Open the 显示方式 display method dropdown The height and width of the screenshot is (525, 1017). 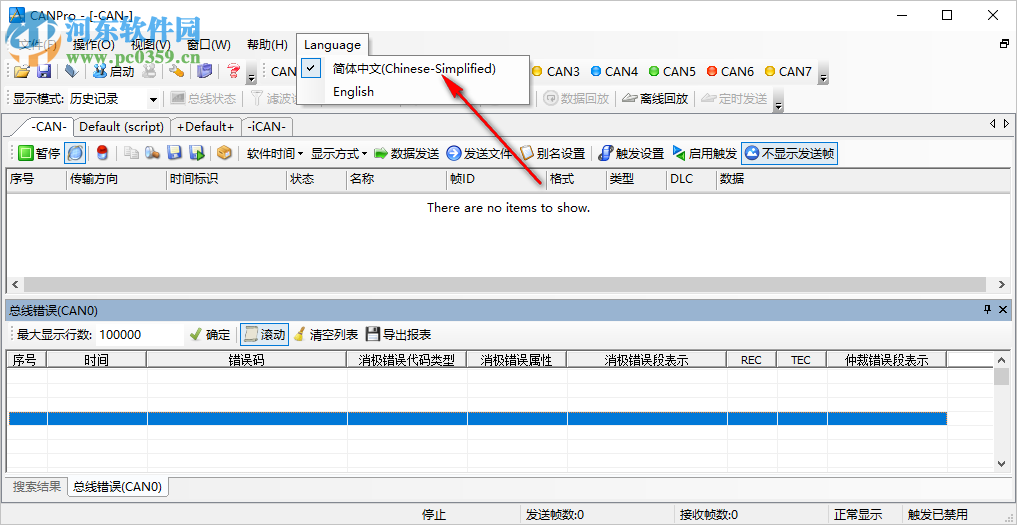click(x=339, y=153)
